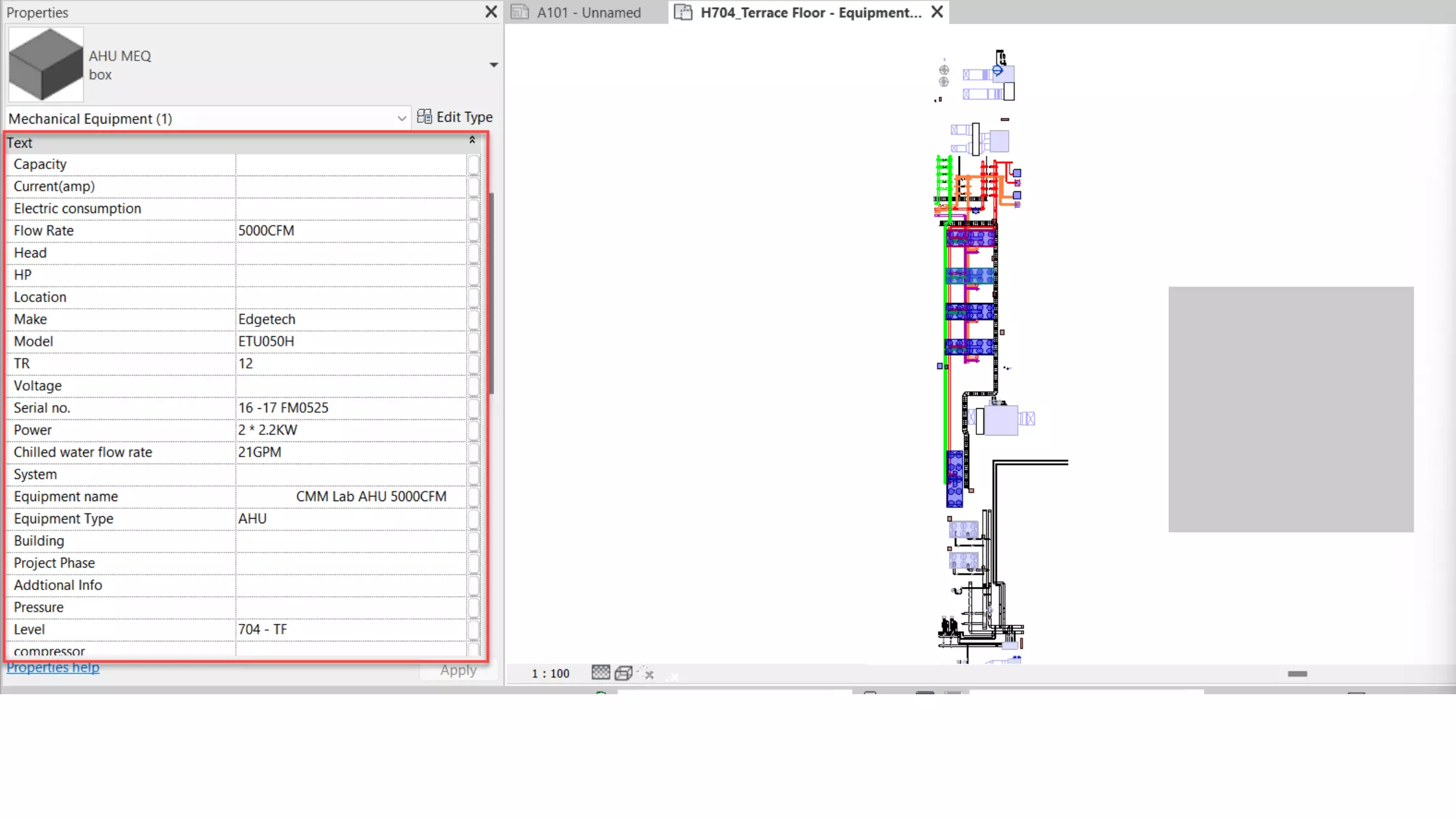Click the Apply button
1456x819 pixels.
point(458,670)
